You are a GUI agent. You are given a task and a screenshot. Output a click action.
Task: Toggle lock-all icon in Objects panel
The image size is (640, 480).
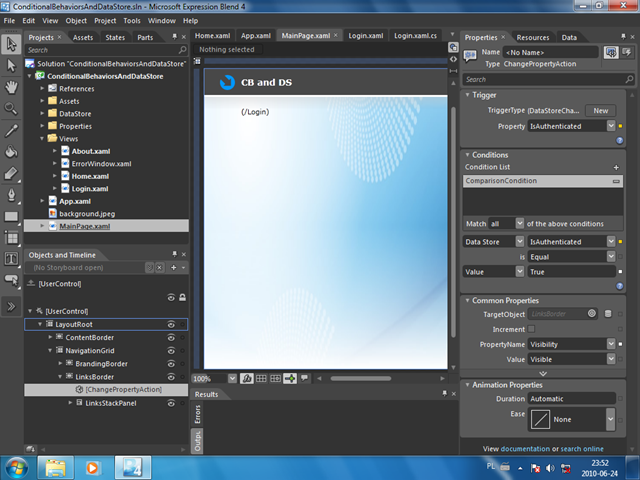click(182, 298)
